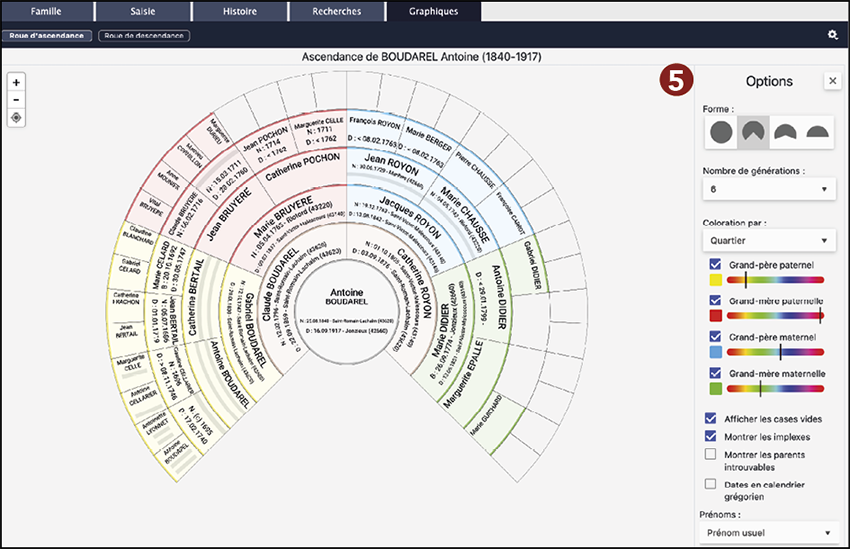Viewport: 850px width, 549px height.
Task: Adjust the Grand-père paternel hue slider
Action: pos(775,280)
